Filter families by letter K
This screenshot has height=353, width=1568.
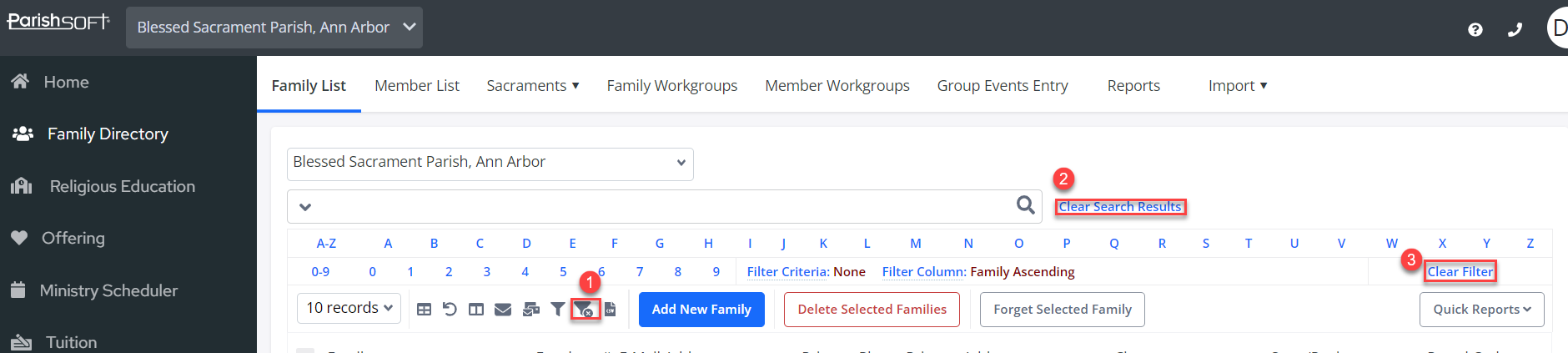[x=823, y=244]
